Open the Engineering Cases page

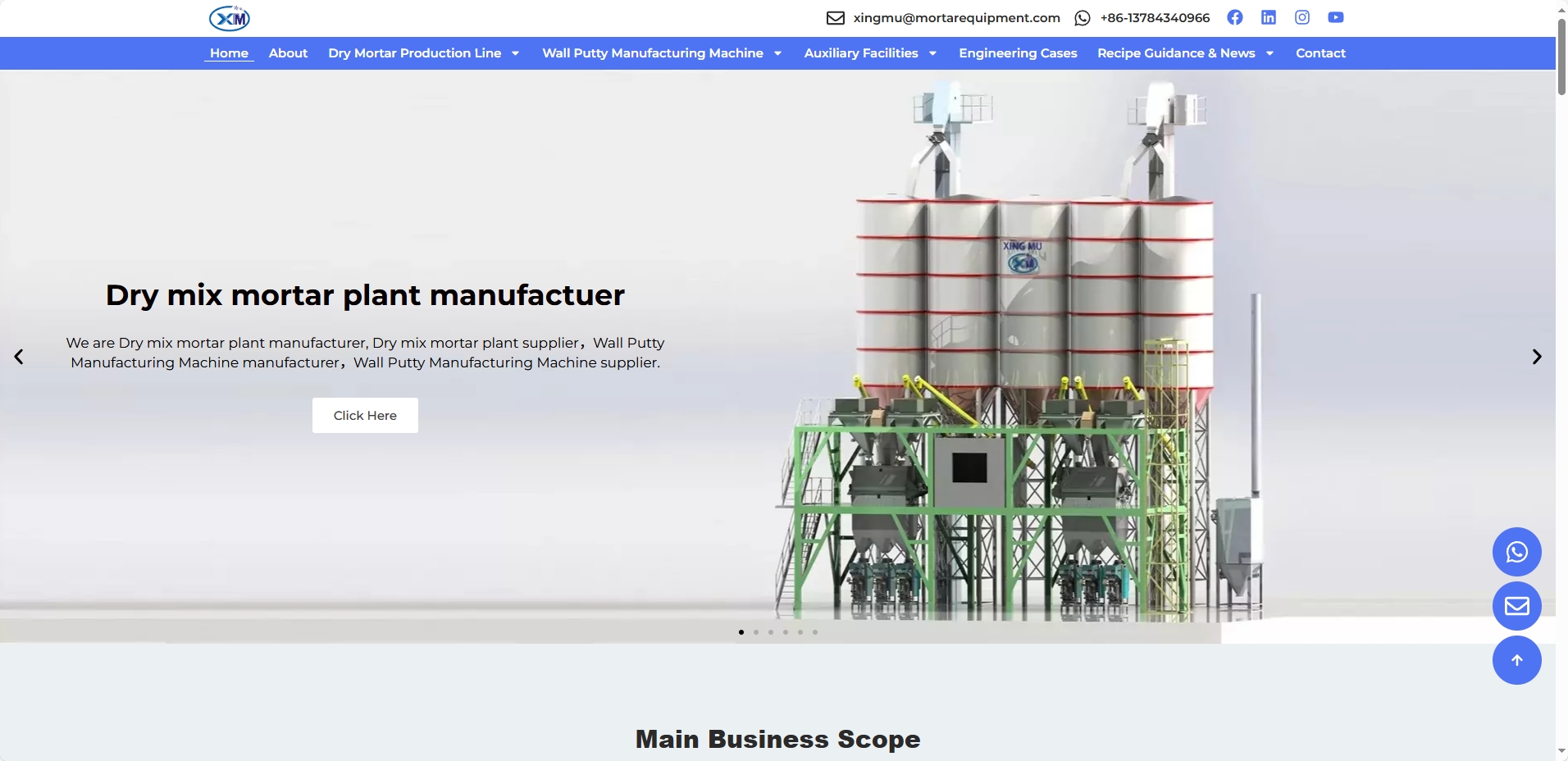click(1018, 53)
